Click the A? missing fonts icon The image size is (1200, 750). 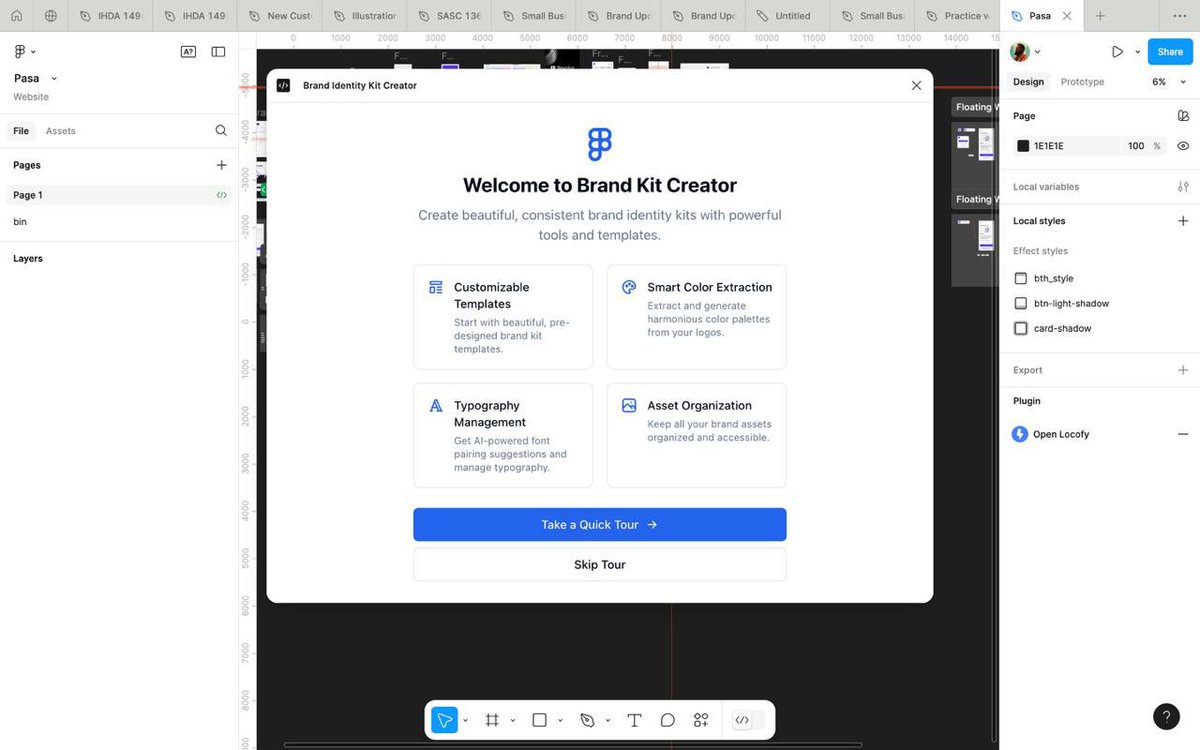[188, 51]
